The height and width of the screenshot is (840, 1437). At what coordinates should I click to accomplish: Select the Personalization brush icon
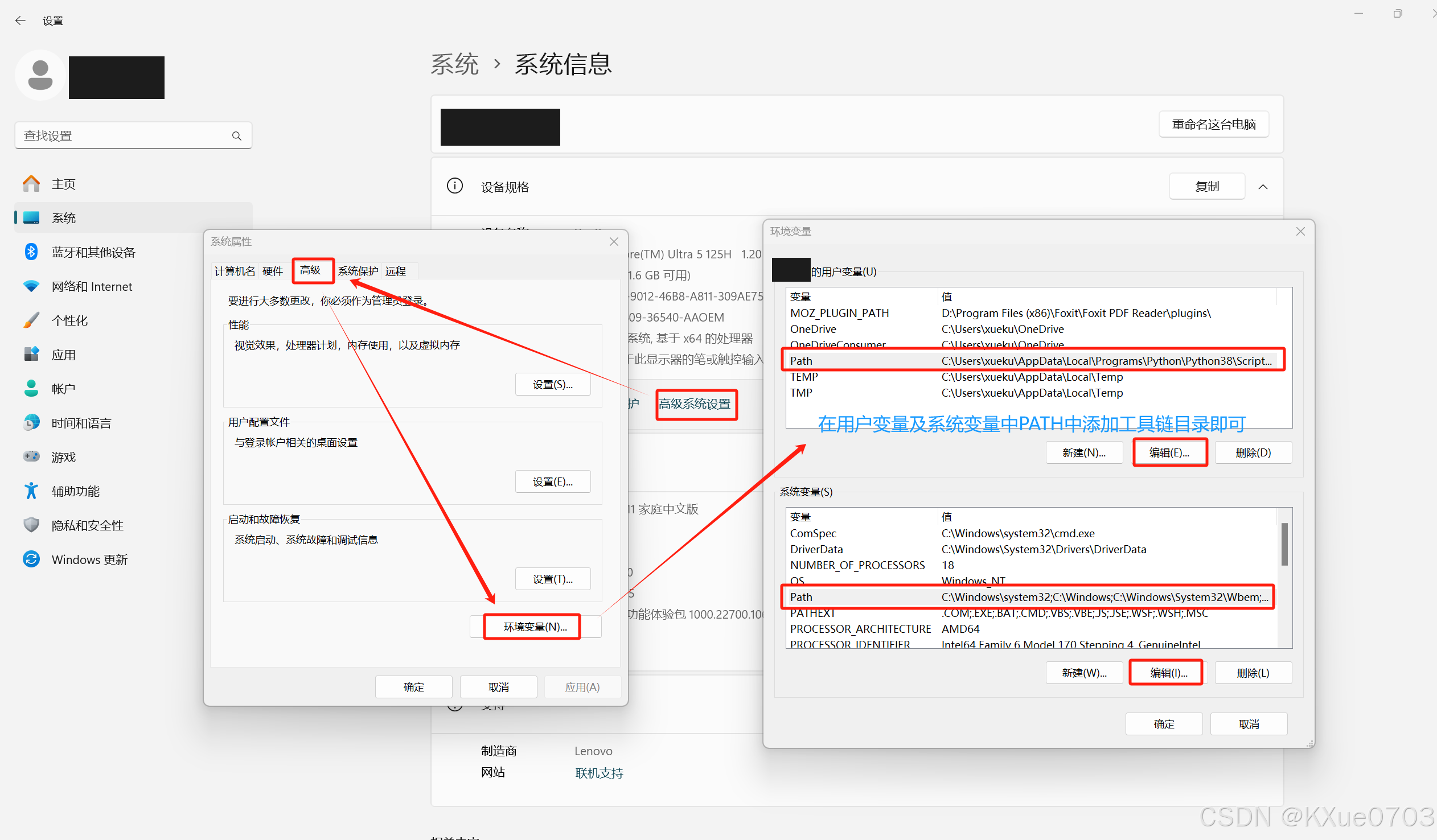[x=31, y=320]
